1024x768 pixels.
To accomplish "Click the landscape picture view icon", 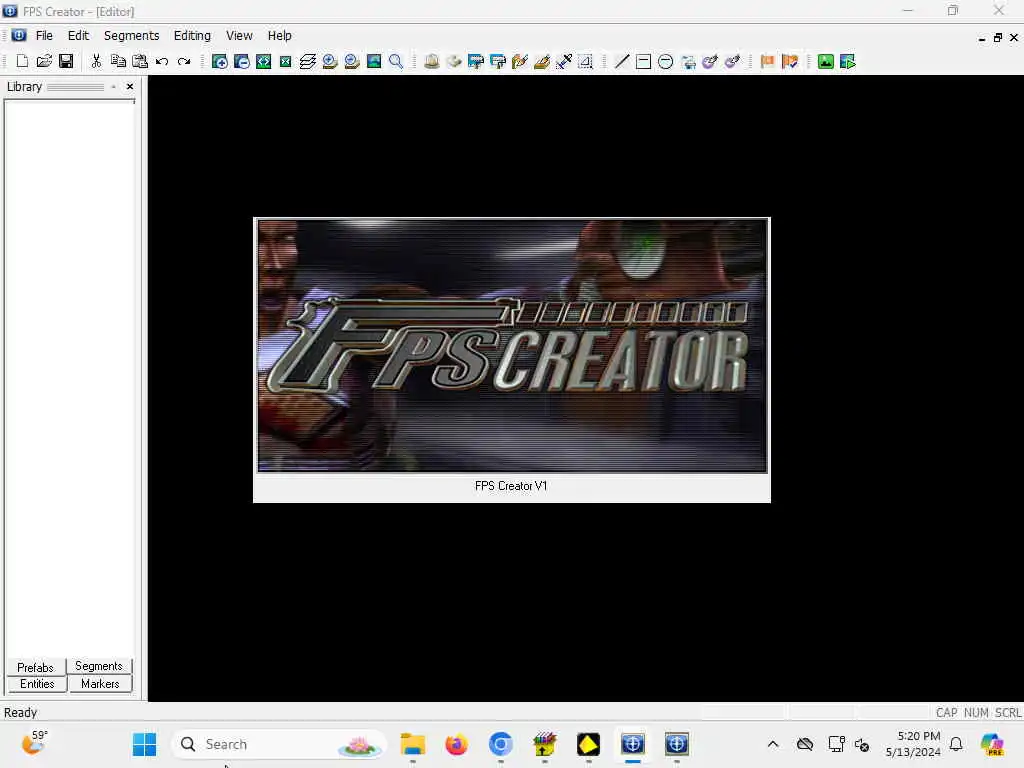I will [x=374, y=61].
